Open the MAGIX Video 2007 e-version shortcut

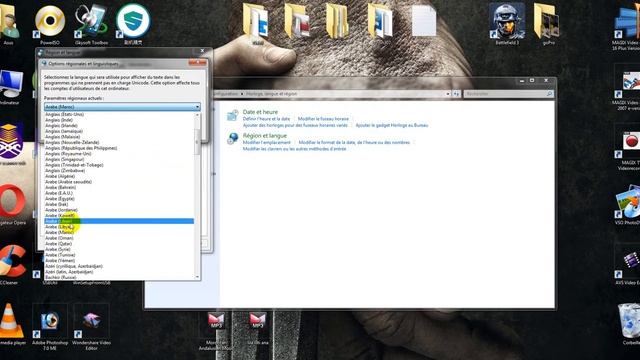(x=627, y=87)
